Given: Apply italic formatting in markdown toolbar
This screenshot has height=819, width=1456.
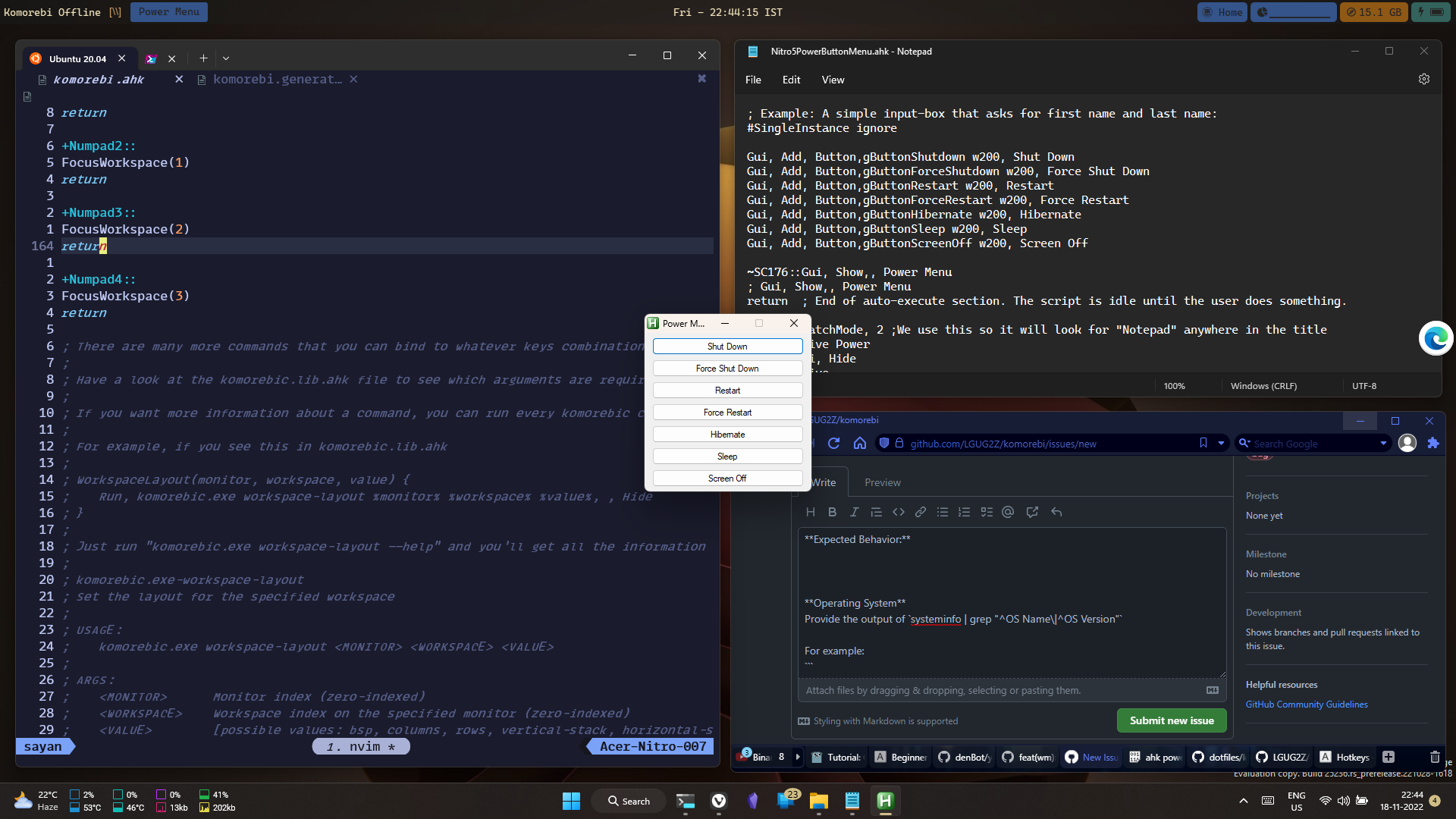Looking at the screenshot, I should (854, 512).
